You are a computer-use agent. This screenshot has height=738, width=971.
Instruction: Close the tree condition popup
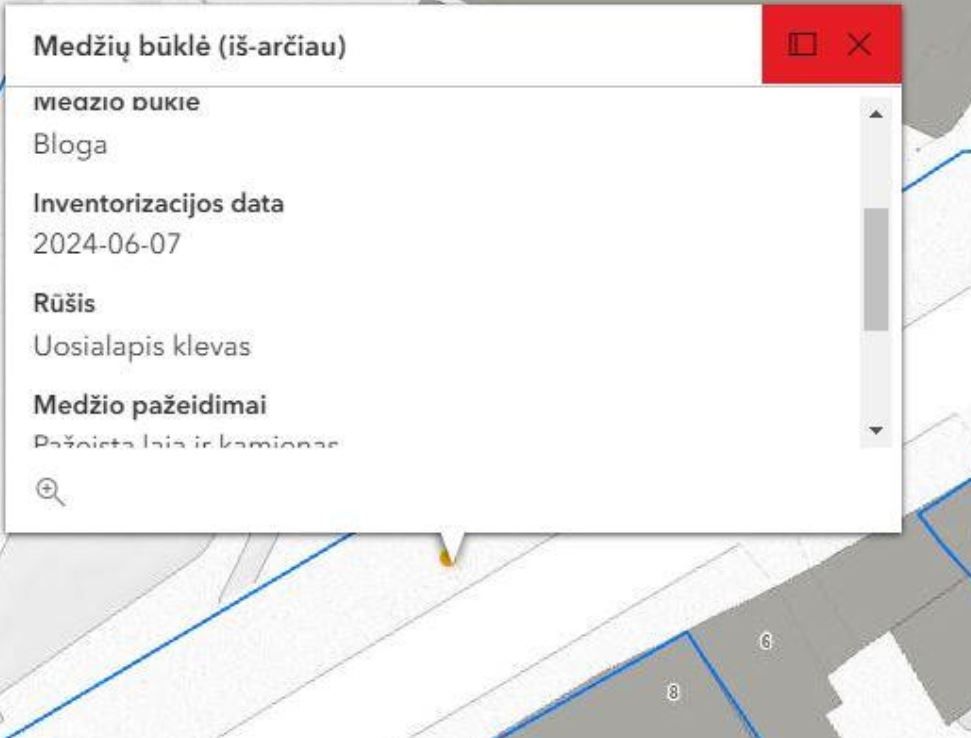858,45
